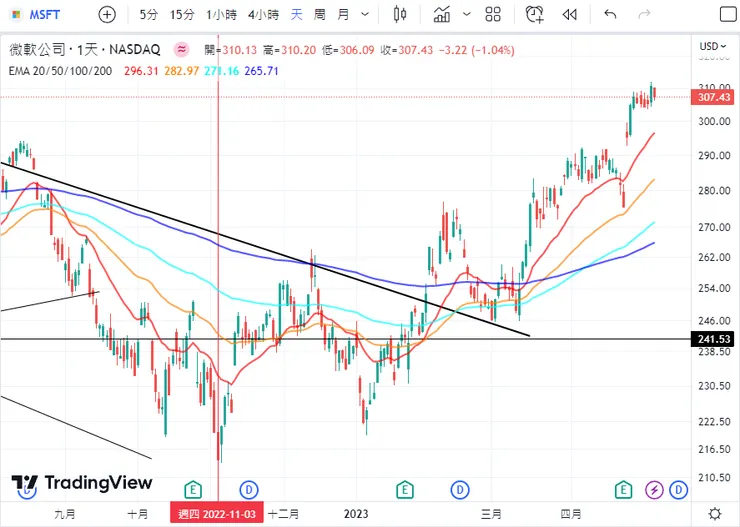This screenshot has width=740, height=527.
Task: Open the January 2023 earnings E marker
Action: pos(404,490)
